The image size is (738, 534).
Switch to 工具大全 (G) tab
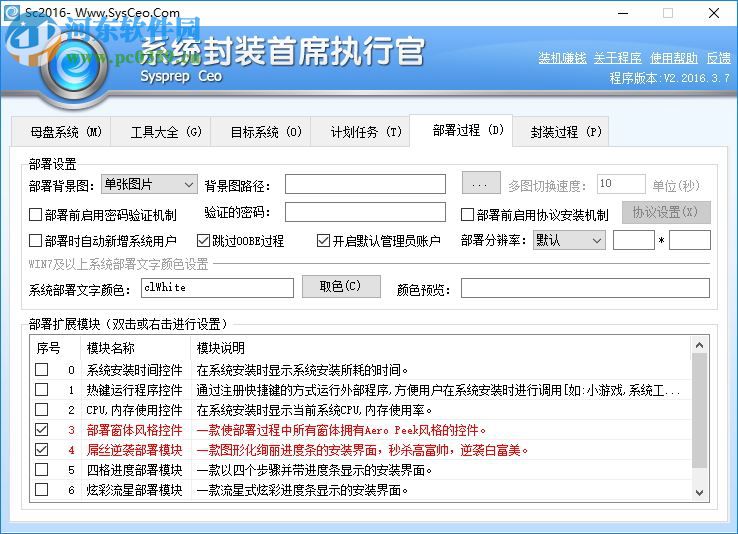pos(161,132)
